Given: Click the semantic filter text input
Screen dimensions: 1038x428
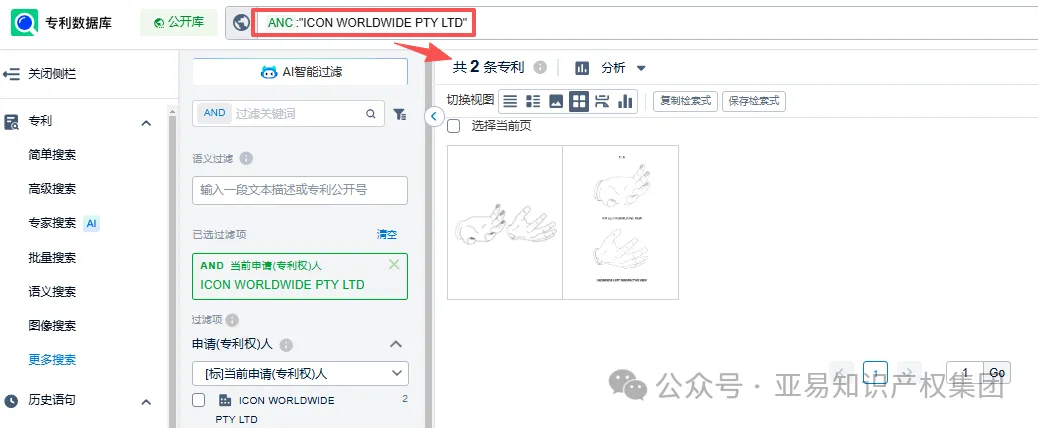Looking at the screenshot, I should (300, 191).
